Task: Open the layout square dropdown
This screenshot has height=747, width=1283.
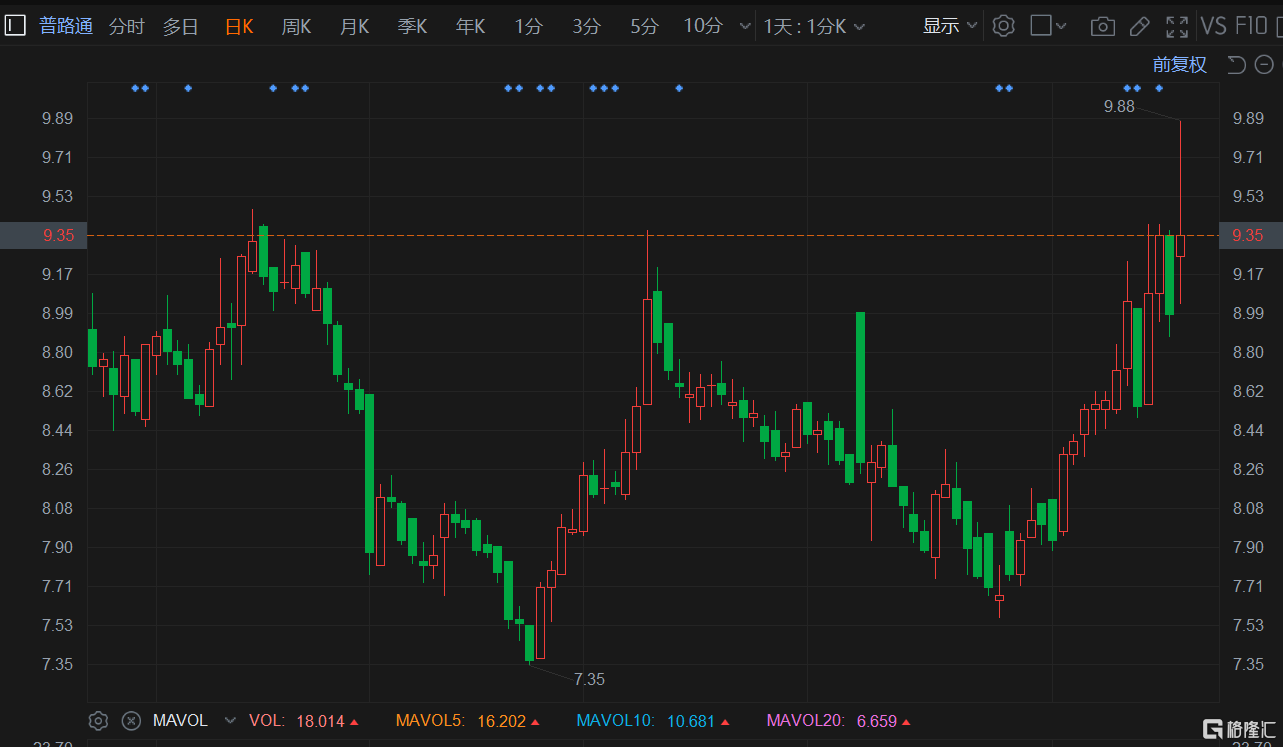Action: (x=1048, y=26)
